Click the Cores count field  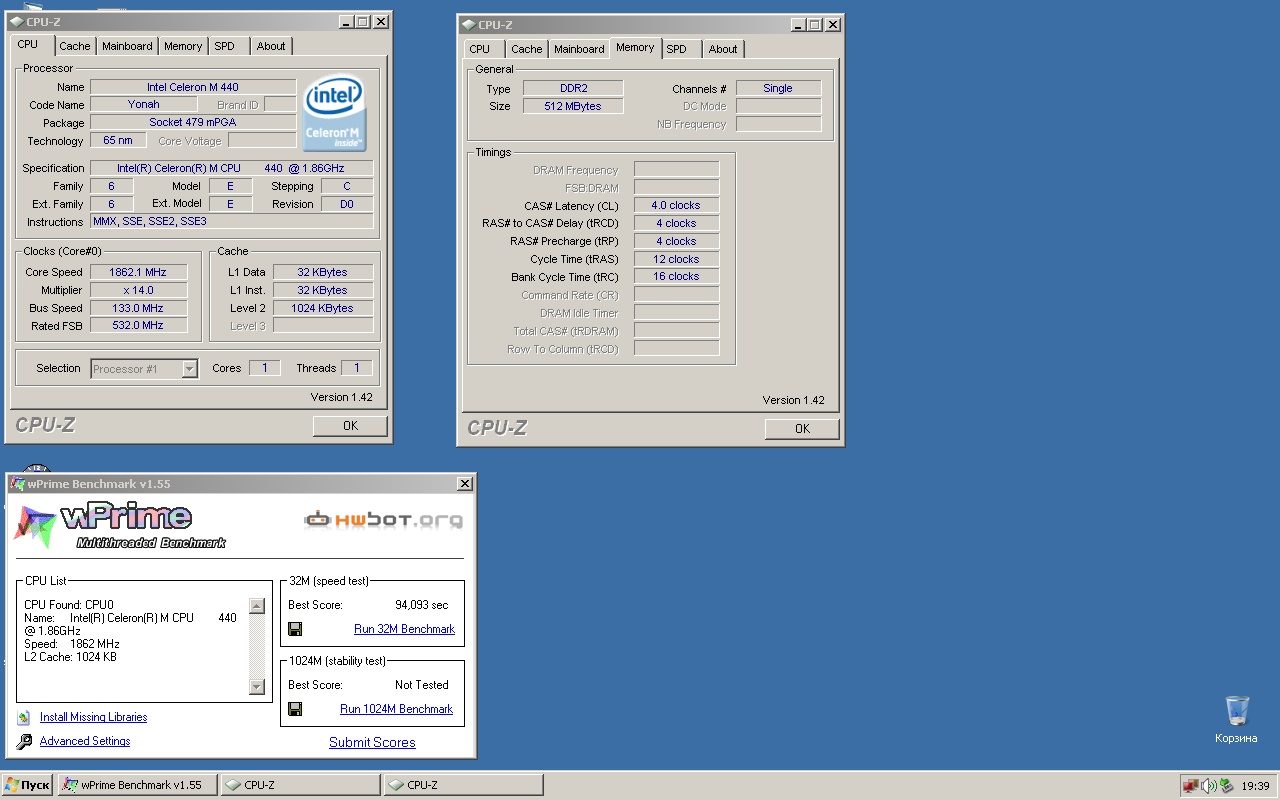click(x=264, y=368)
